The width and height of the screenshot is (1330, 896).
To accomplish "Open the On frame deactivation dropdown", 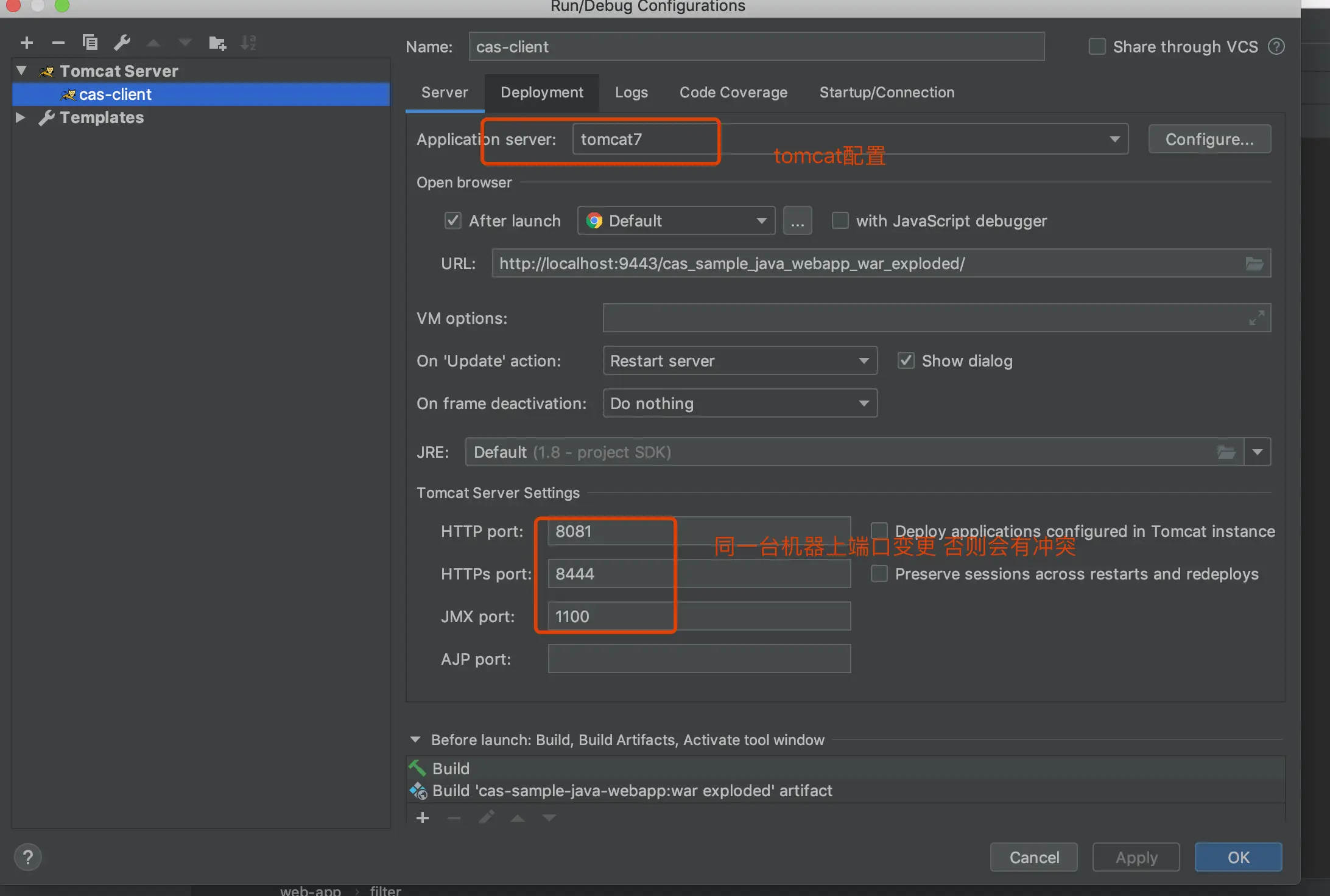I will tap(739, 404).
